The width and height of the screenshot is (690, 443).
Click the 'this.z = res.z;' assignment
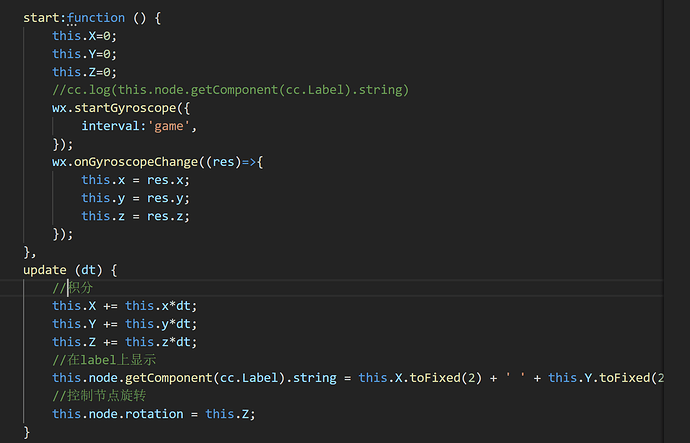coord(135,216)
